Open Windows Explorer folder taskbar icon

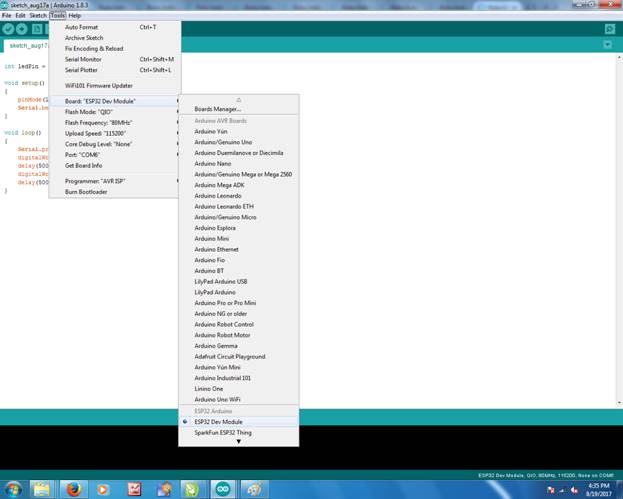41,489
